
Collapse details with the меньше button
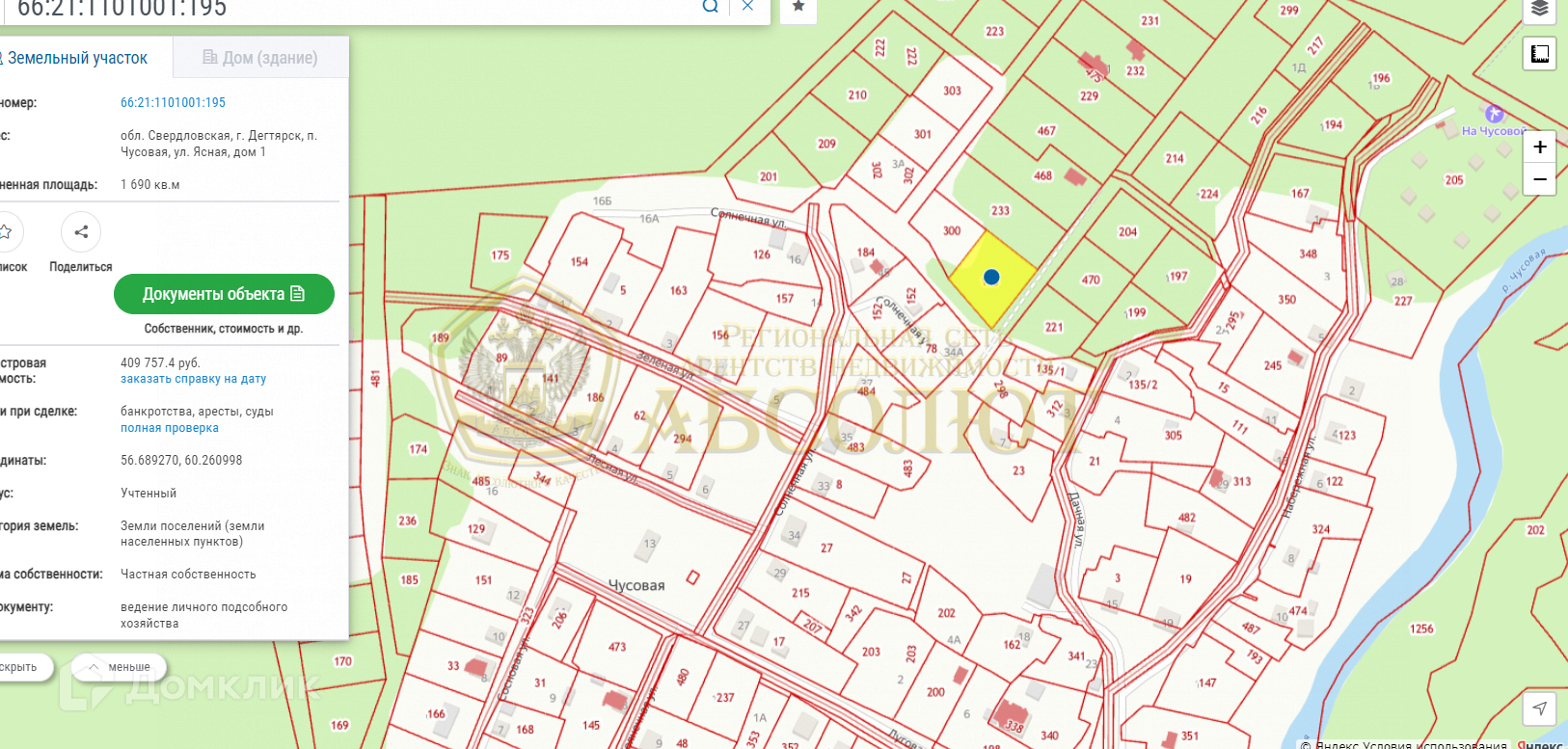coord(119,667)
